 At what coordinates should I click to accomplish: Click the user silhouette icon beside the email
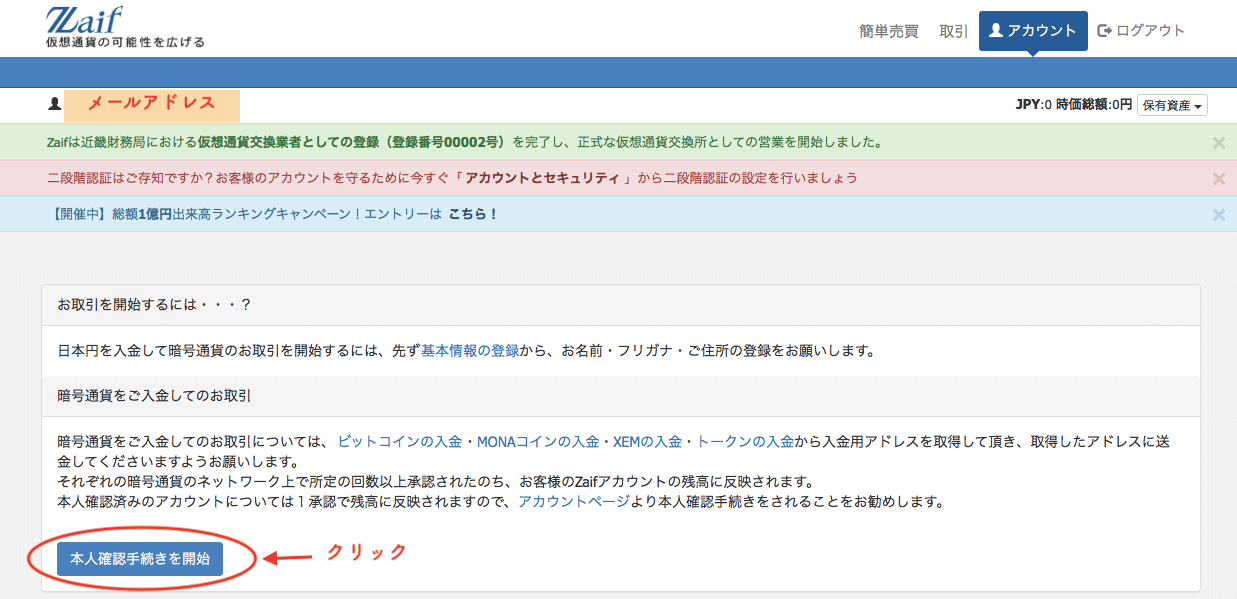[x=55, y=103]
